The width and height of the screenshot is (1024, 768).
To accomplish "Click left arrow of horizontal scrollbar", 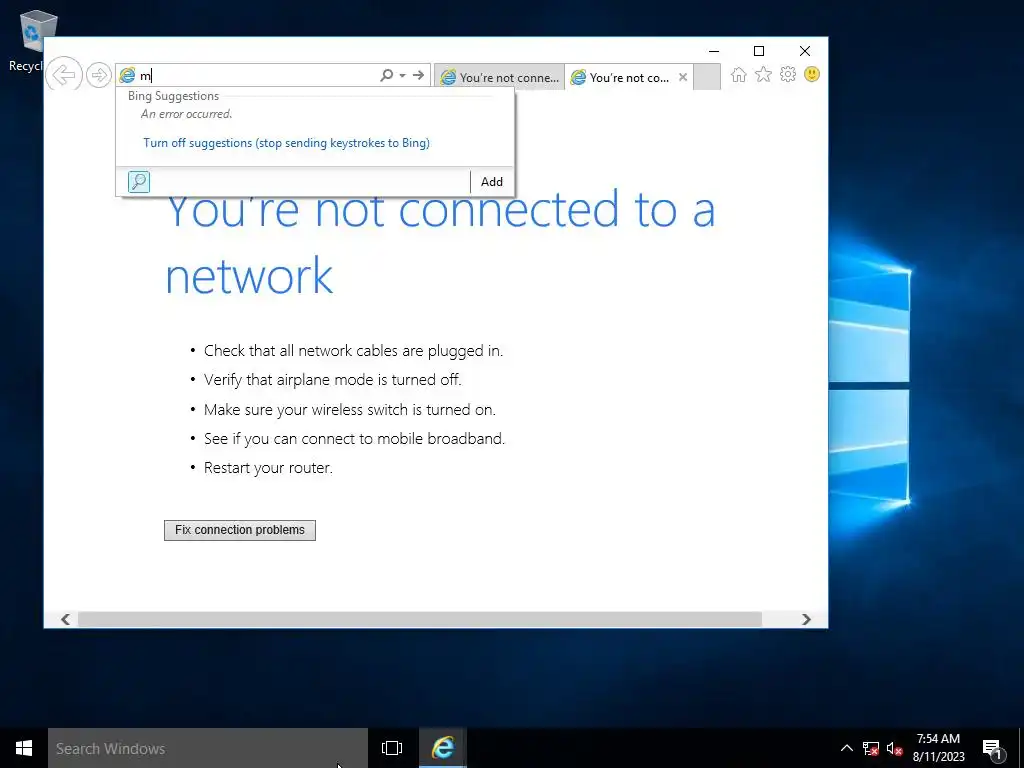I will 65,619.
